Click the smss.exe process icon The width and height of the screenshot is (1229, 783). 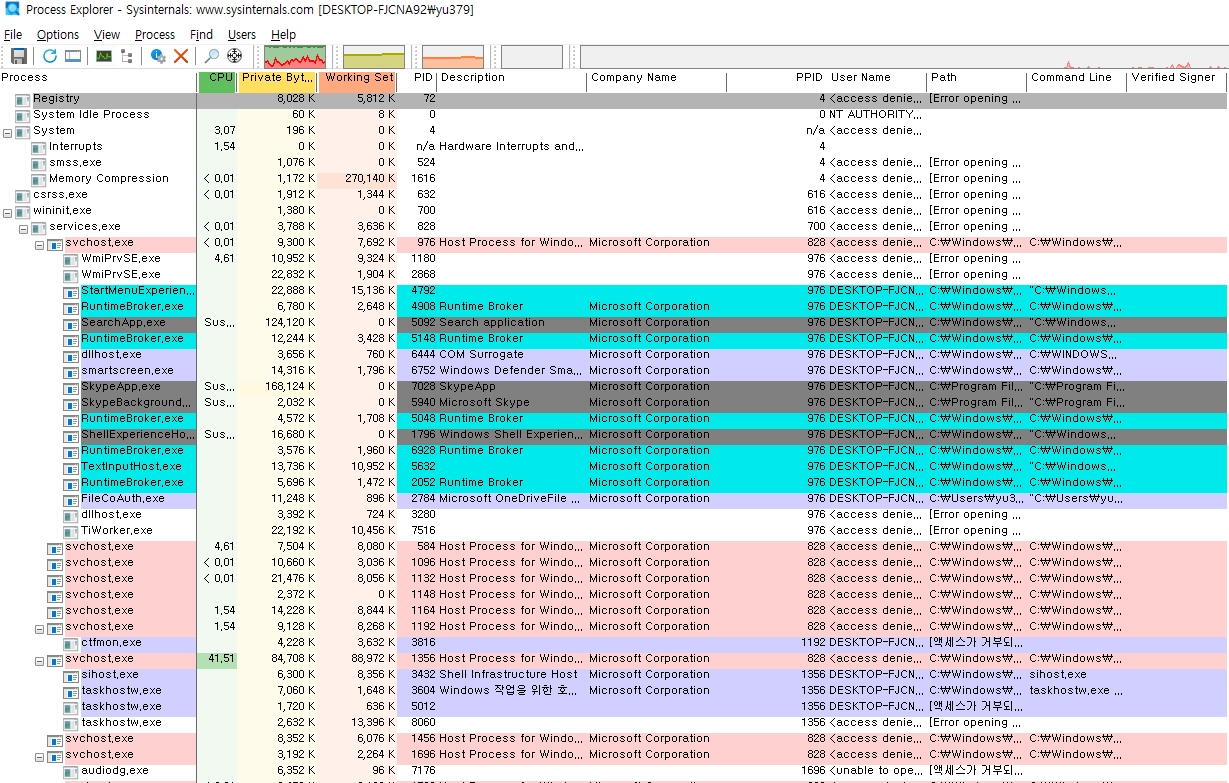pos(39,163)
